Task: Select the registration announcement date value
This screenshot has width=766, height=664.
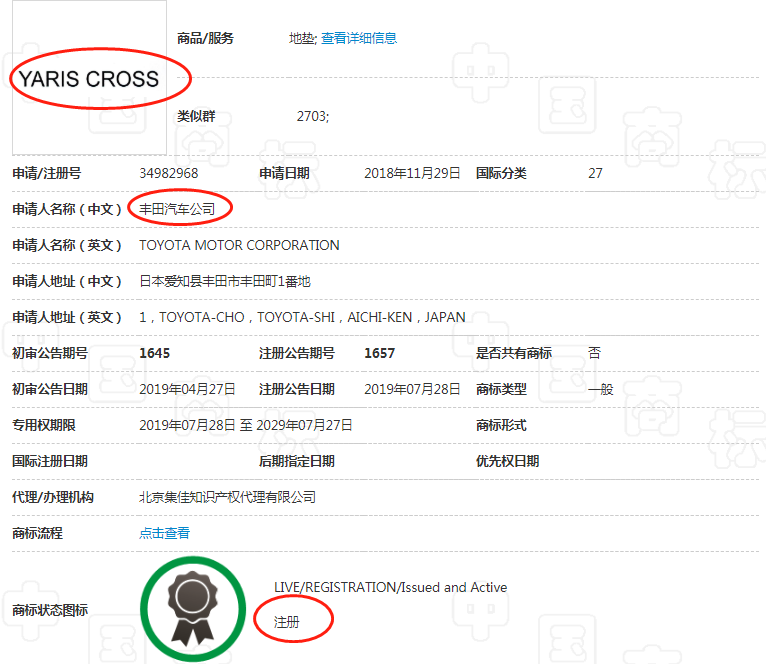Action: (412, 389)
